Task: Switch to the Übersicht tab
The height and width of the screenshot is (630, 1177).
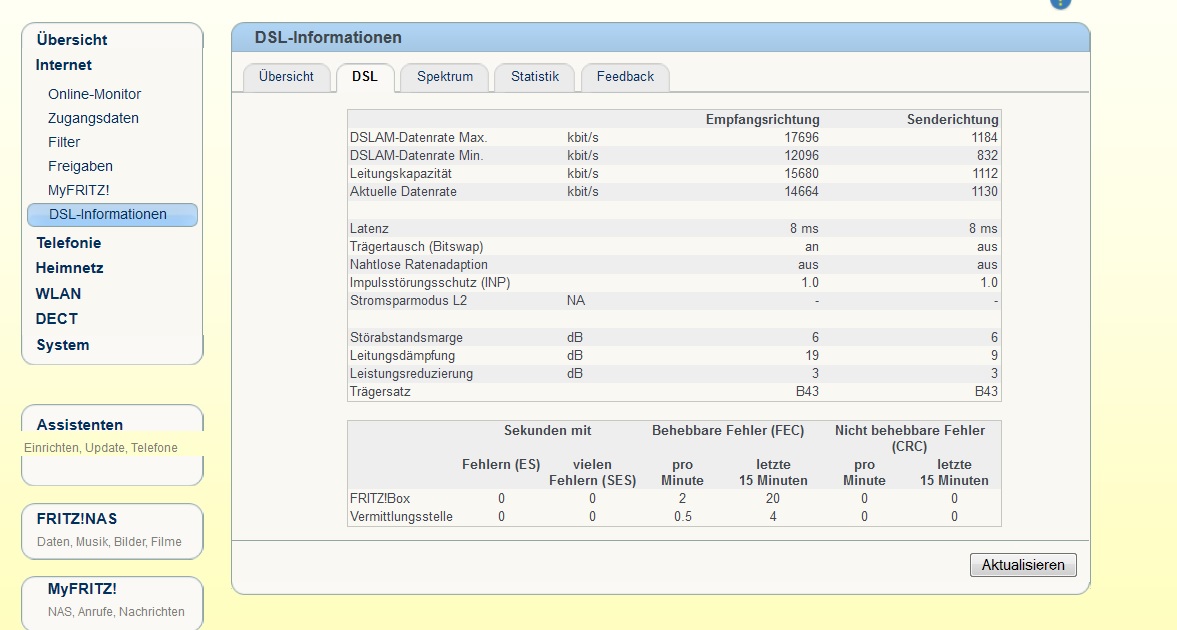Action: (x=286, y=77)
